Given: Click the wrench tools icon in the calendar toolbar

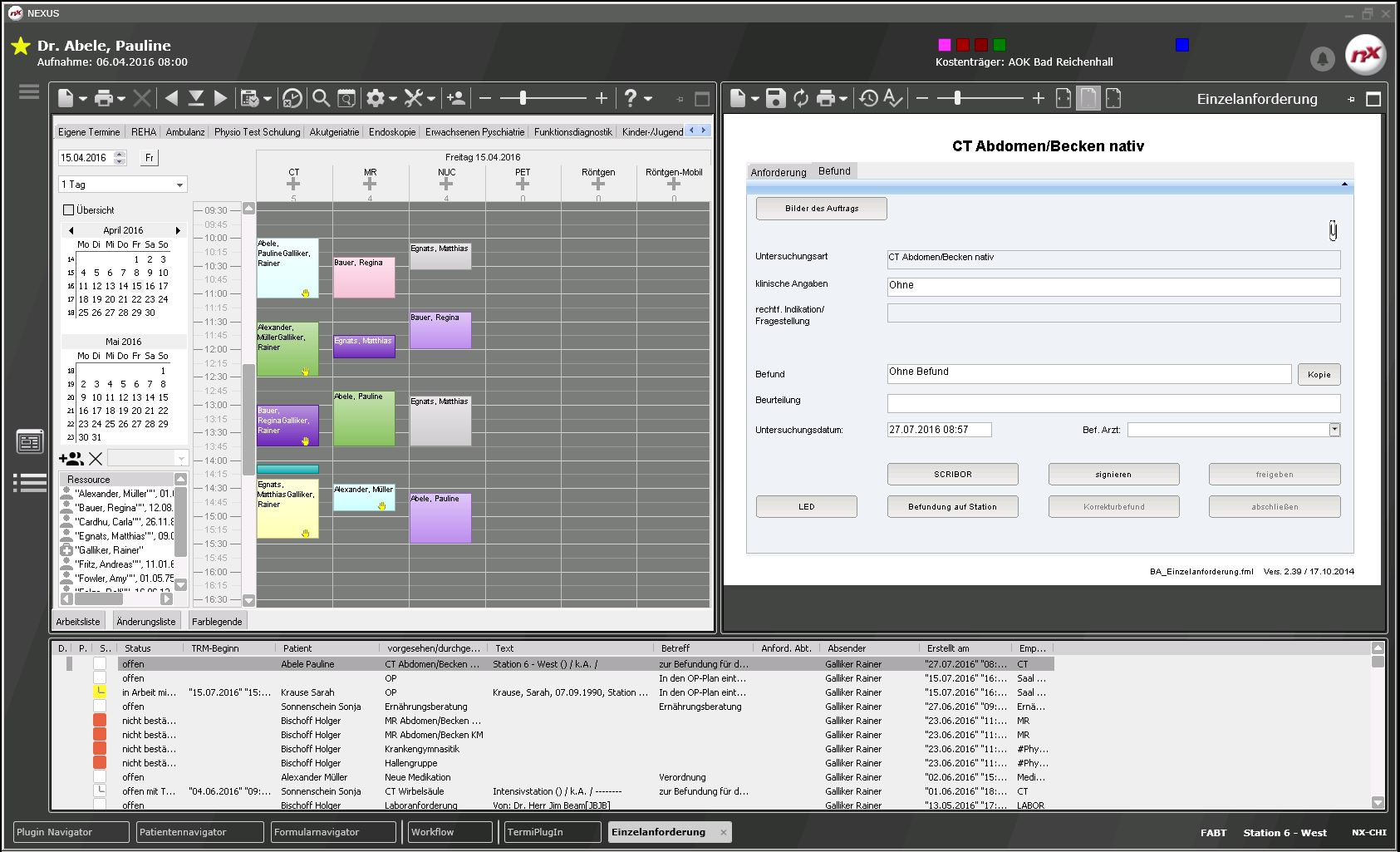Looking at the screenshot, I should 414,99.
